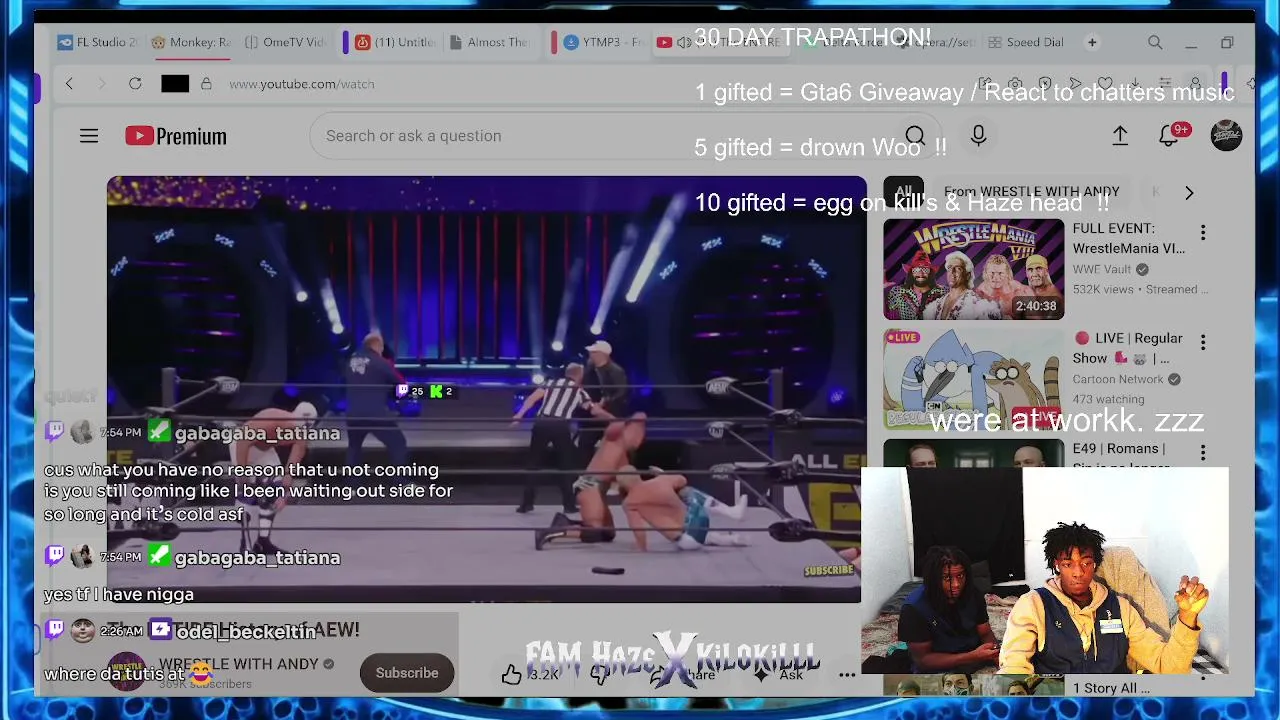This screenshot has height=720, width=1280.
Task: Like the video with the thumbs-up icon
Action: (x=512, y=674)
